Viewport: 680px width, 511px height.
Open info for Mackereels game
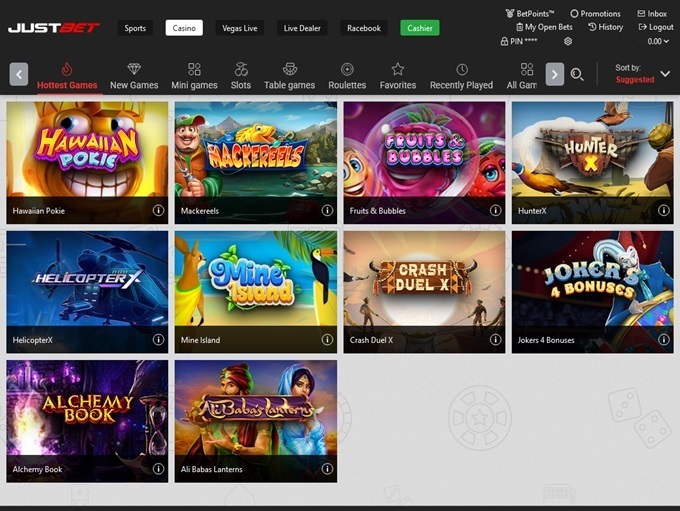pyautogui.click(x=327, y=210)
